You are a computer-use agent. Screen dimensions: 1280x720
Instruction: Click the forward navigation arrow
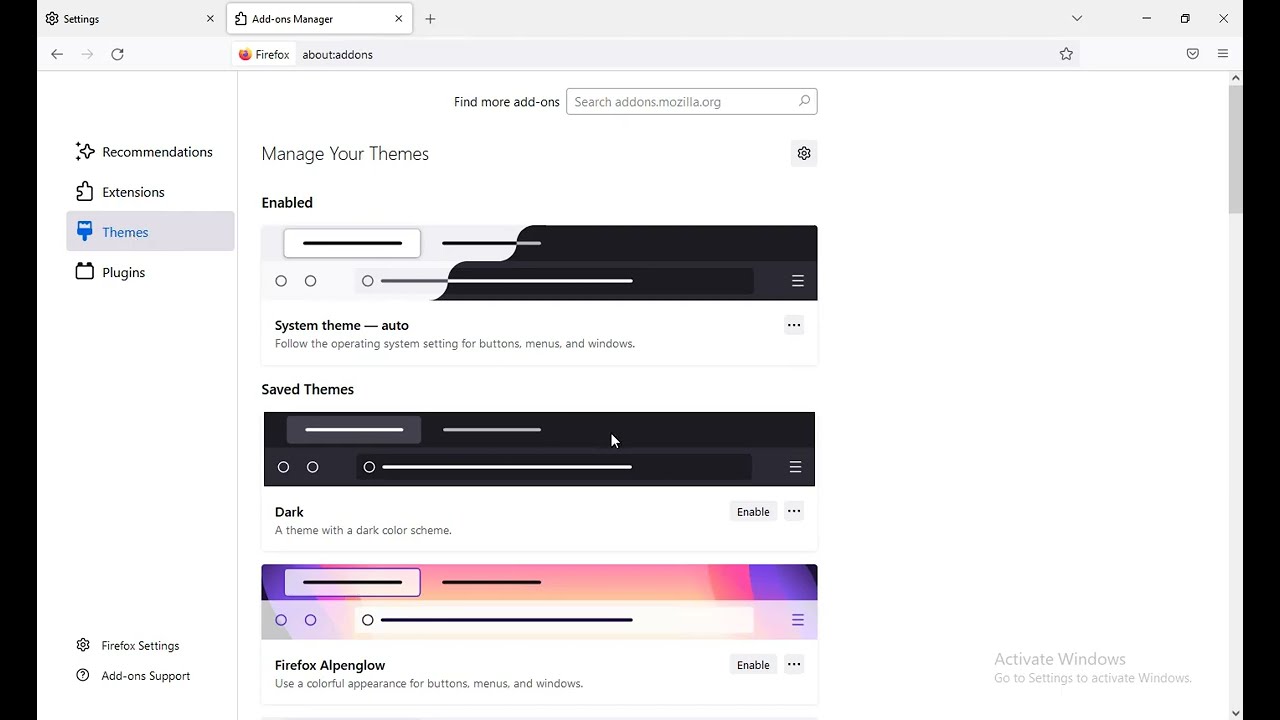point(88,55)
